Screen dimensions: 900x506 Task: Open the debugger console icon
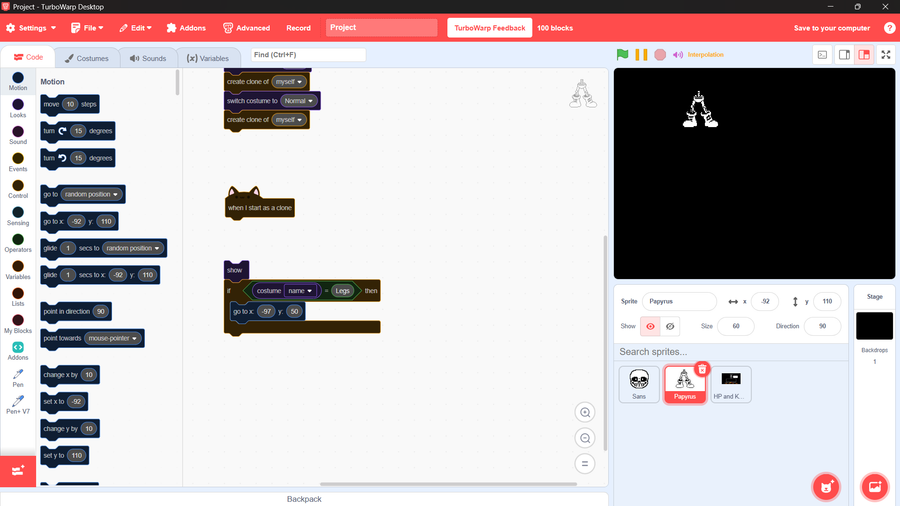[823, 55]
